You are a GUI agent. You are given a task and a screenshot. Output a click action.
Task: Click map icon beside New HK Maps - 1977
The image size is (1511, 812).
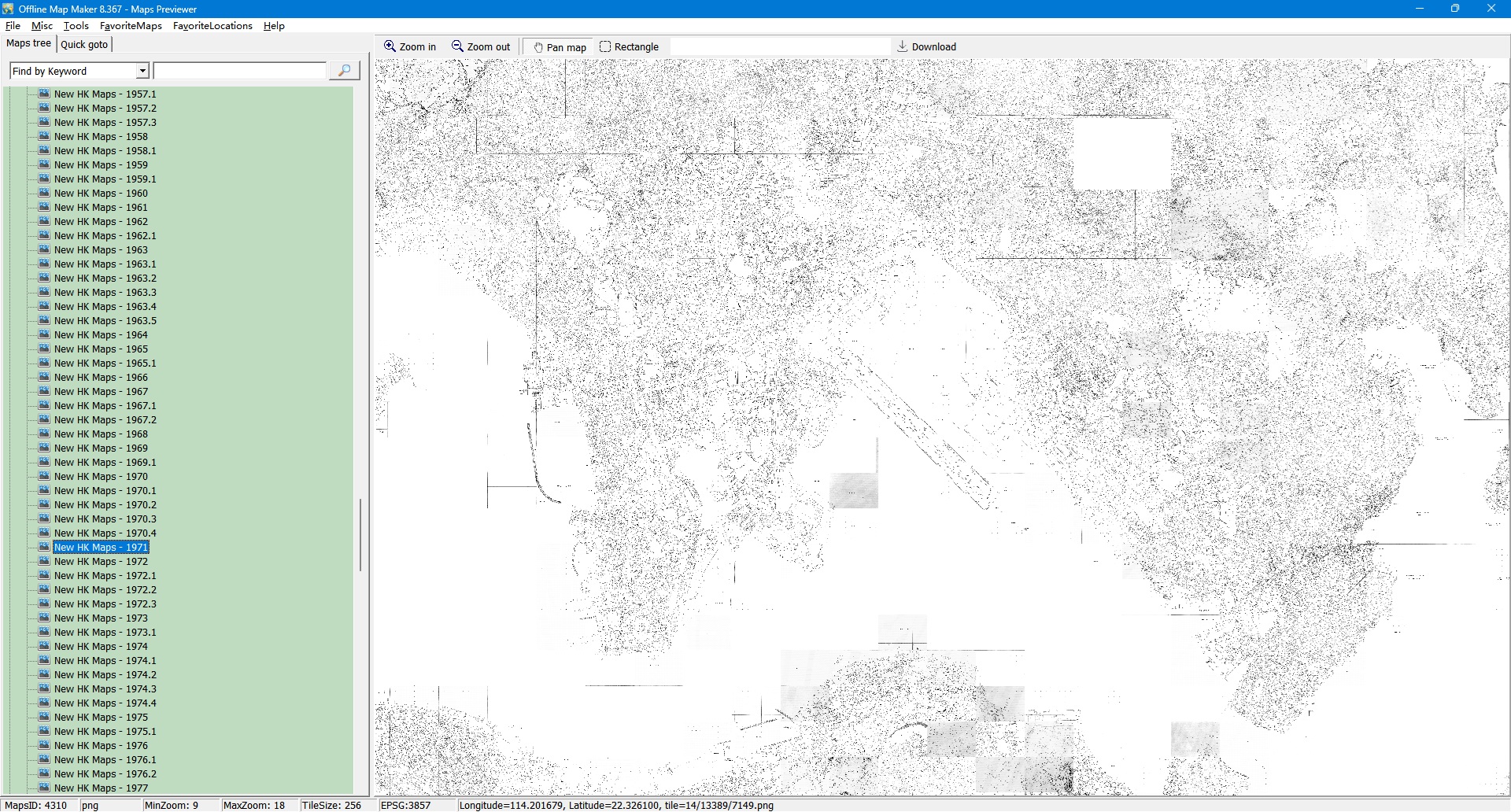point(44,788)
